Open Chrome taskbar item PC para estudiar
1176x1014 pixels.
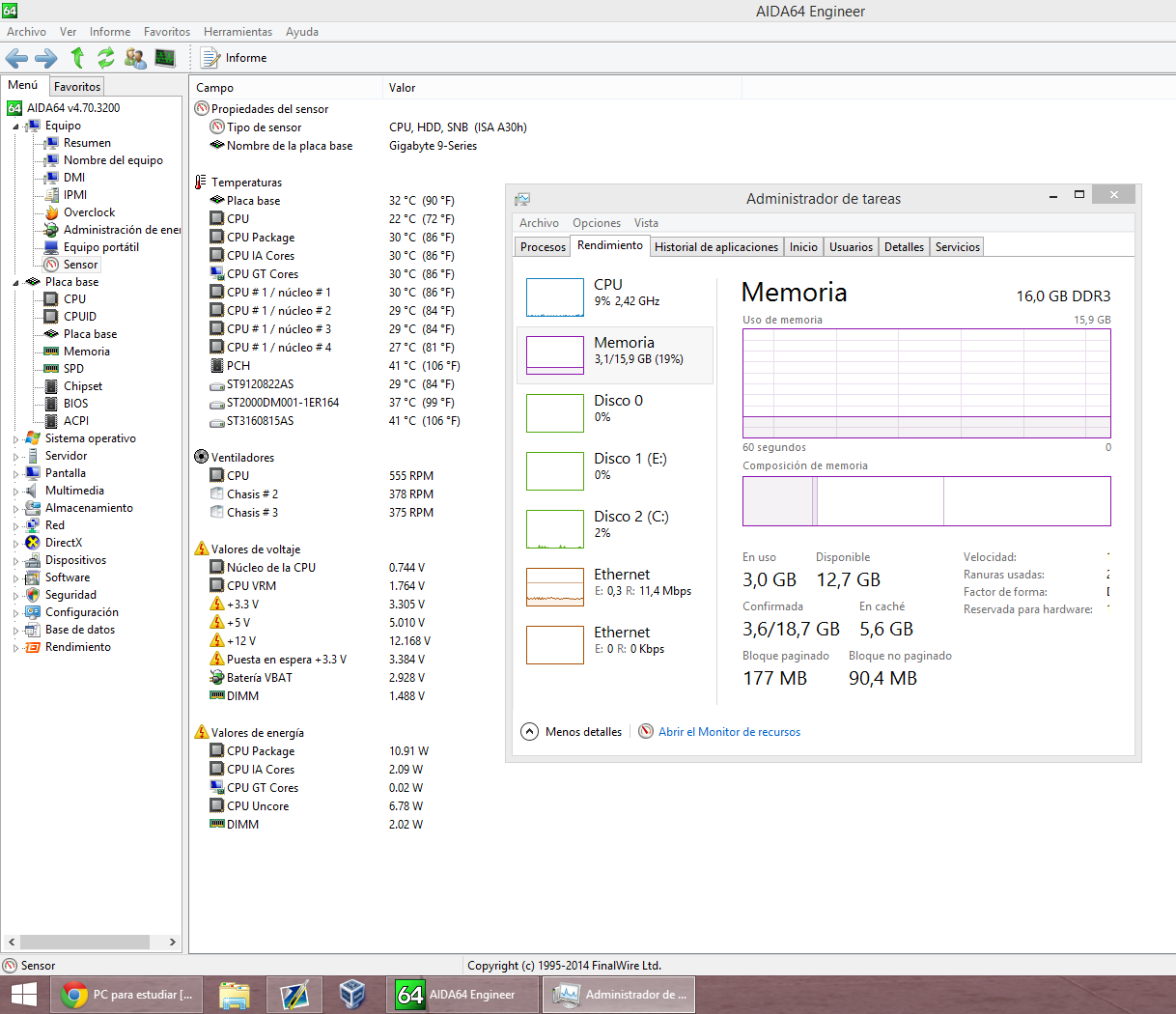127,995
